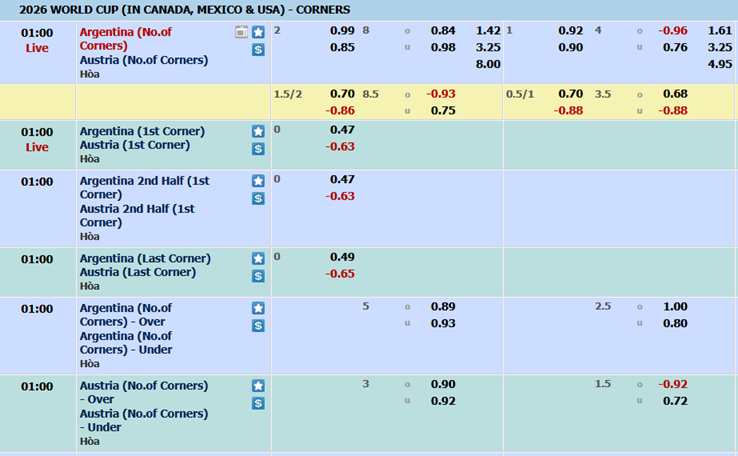Click red Argentina (No.of Corners) team name

point(126,39)
